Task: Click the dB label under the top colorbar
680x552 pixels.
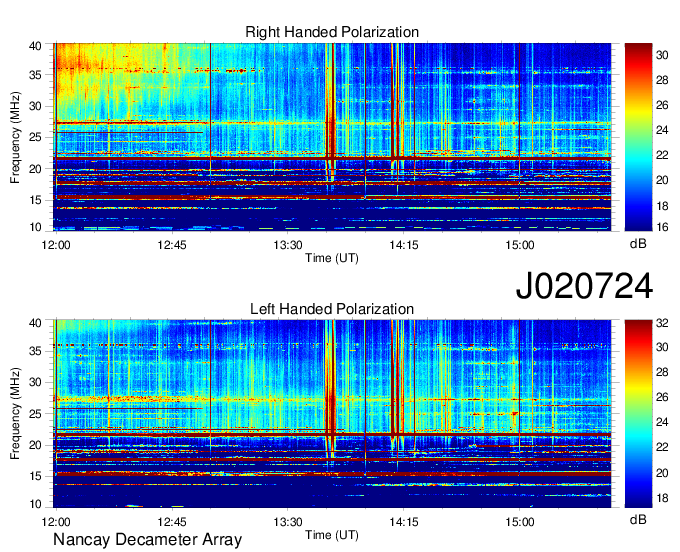Action: click(638, 244)
